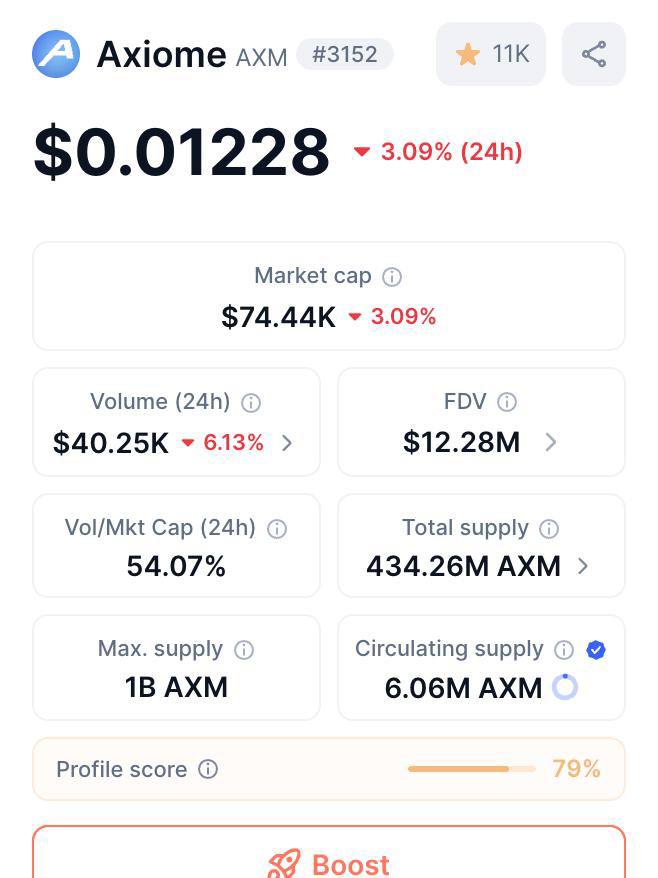This screenshot has width=658, height=878.
Task: Click the FDV info icon
Action: [x=507, y=402]
